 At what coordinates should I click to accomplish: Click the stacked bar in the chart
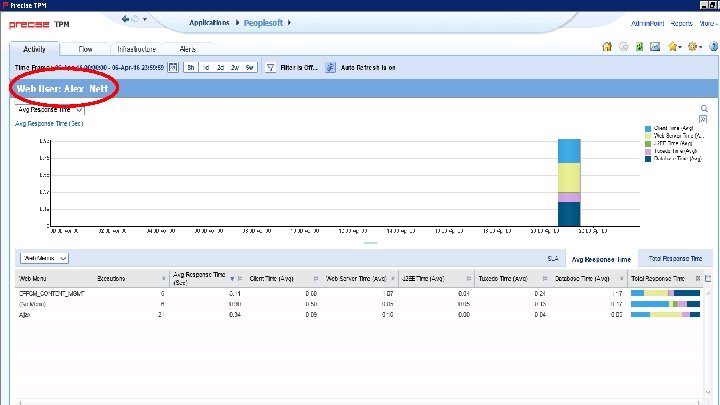pyautogui.click(x=569, y=182)
